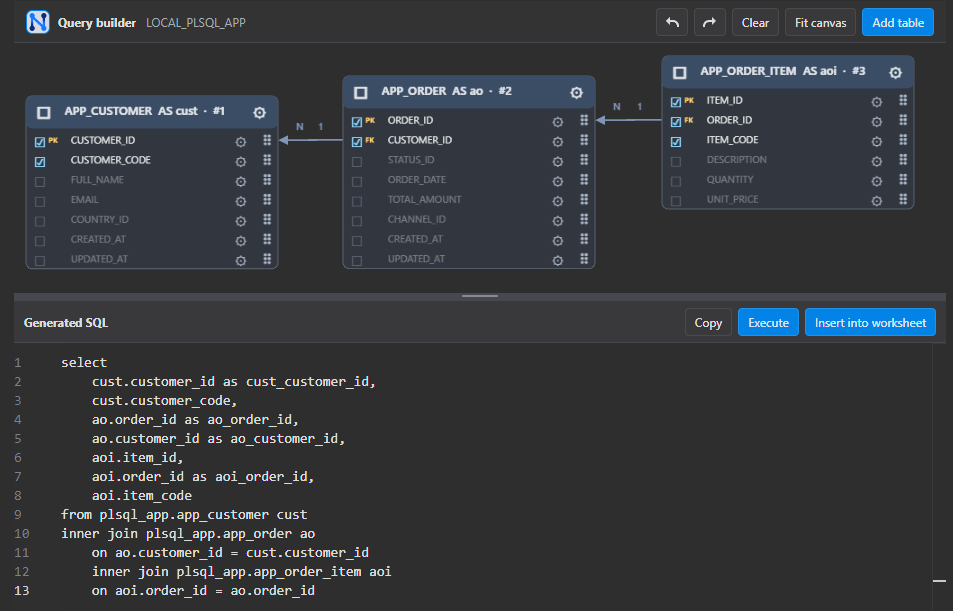
Task: Click the Fit canvas button
Action: (x=820, y=22)
